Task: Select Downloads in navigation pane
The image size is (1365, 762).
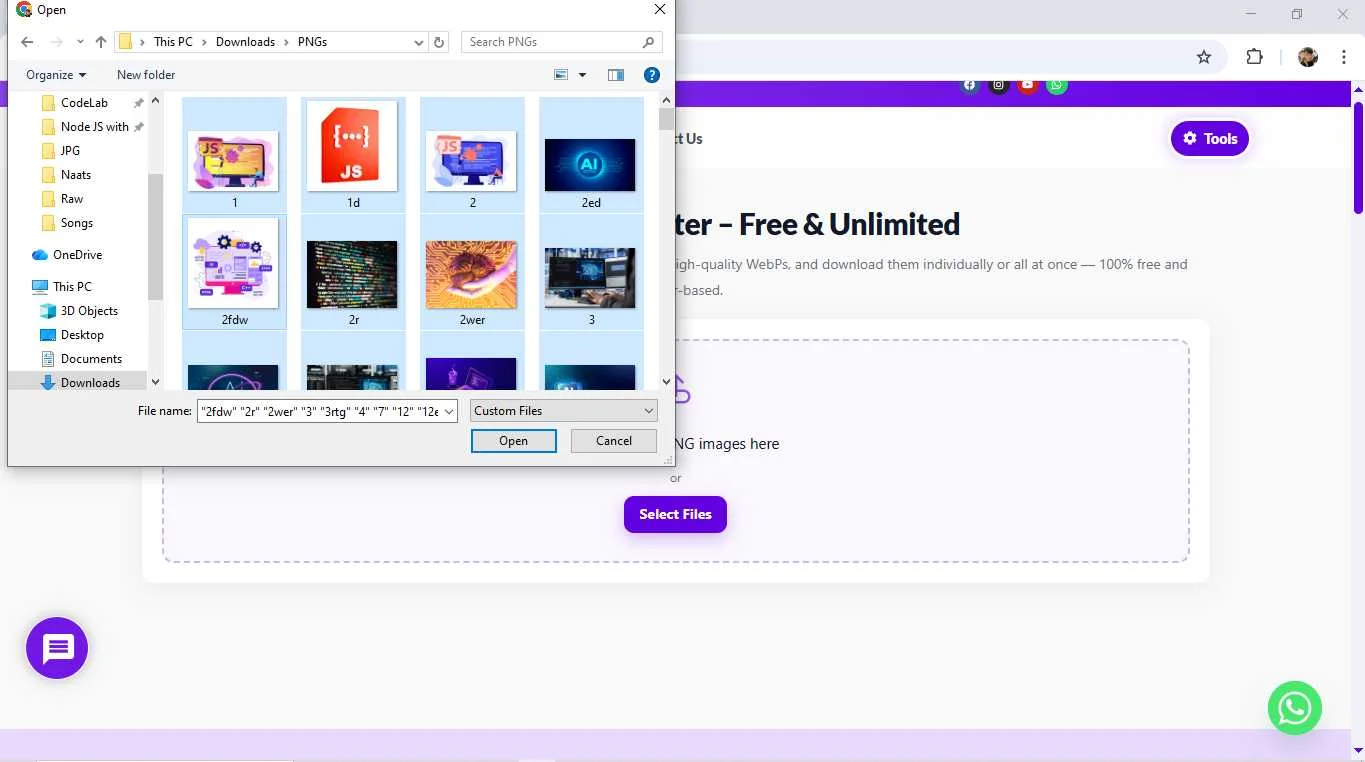Action: 90,382
